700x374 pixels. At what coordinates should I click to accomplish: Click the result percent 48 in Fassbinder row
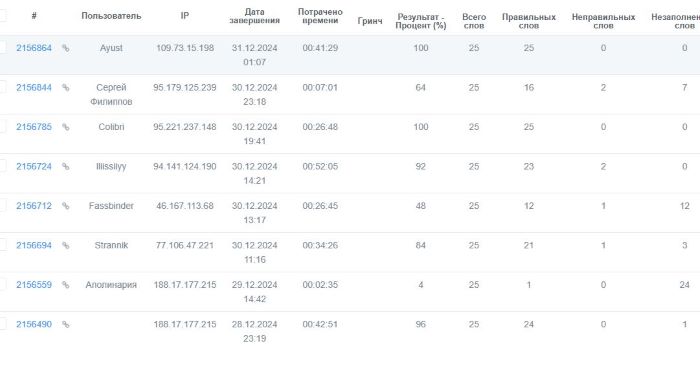coord(421,206)
